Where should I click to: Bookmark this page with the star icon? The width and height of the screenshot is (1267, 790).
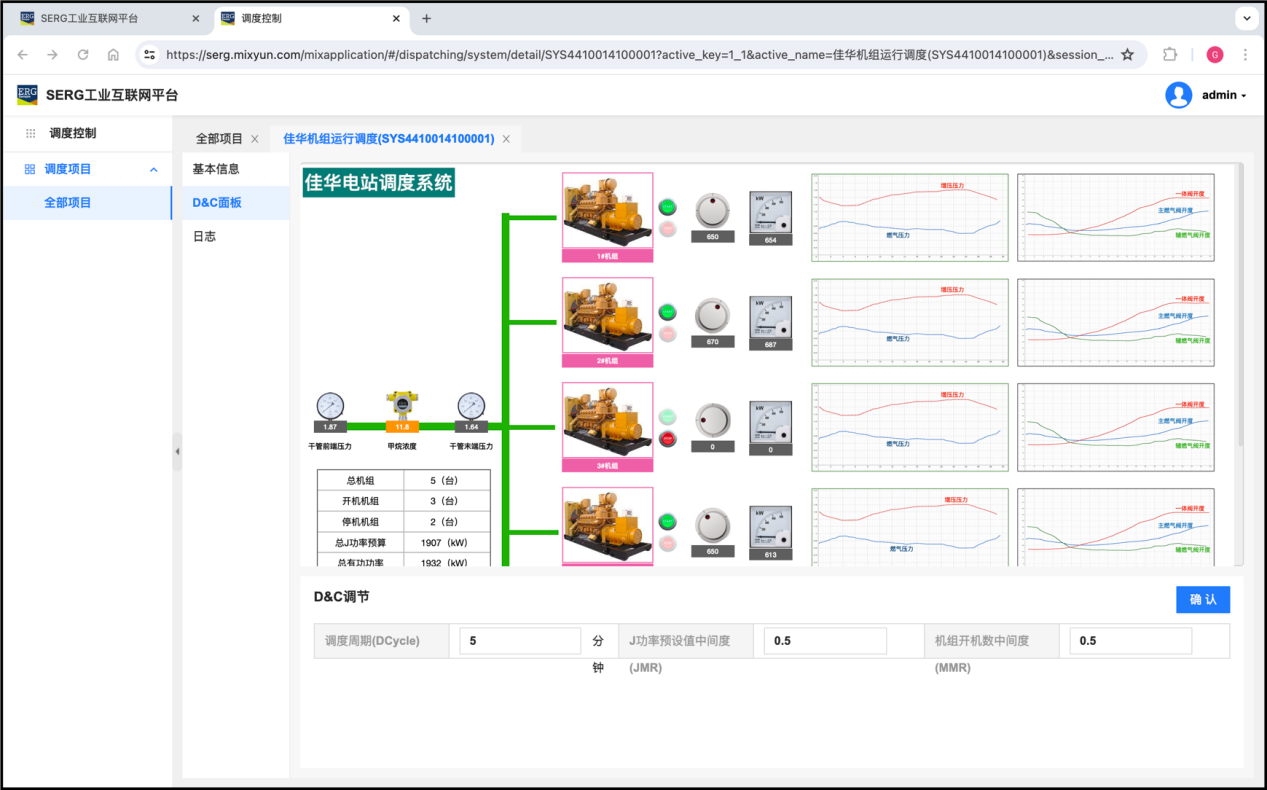(1127, 55)
